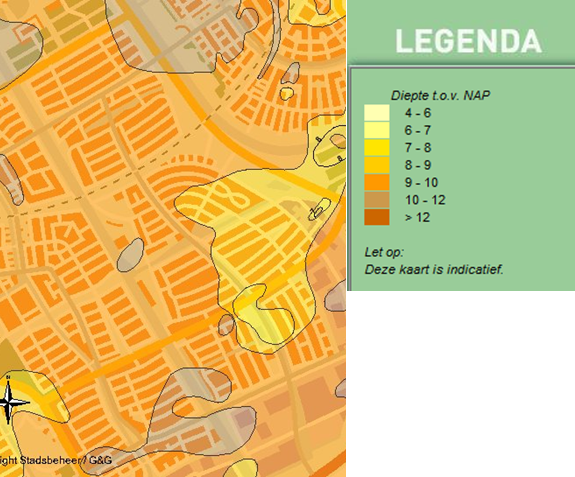
Task: Select the 7 - 8 depth color swatch
Action: coord(377,147)
